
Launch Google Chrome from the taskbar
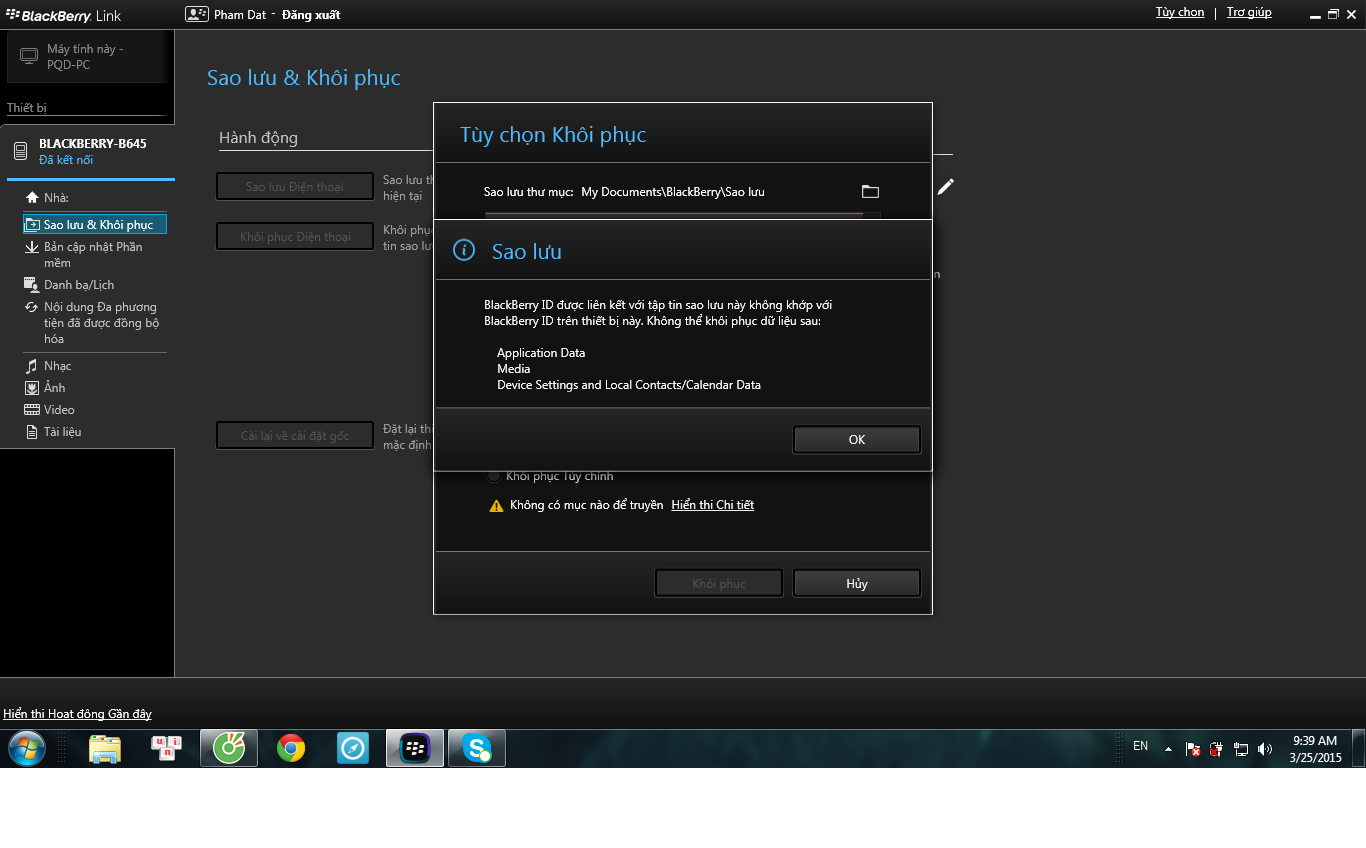click(291, 748)
